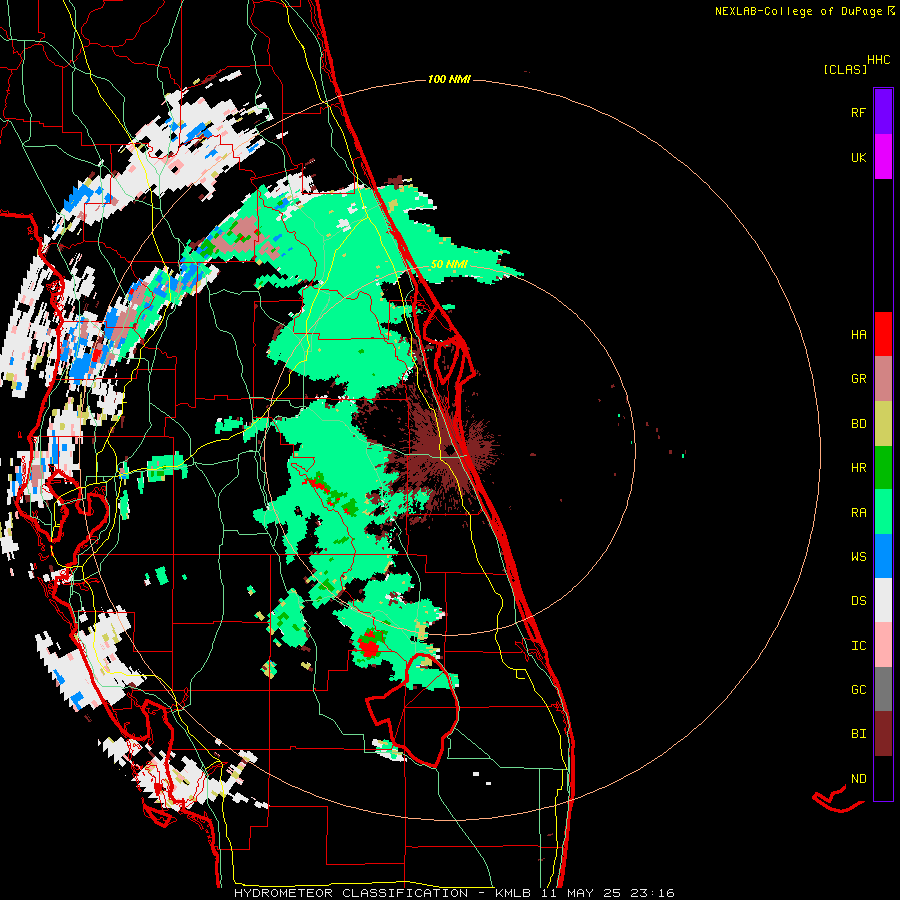
Task: Choose the light pink IC legend swatch
Action: click(883, 645)
